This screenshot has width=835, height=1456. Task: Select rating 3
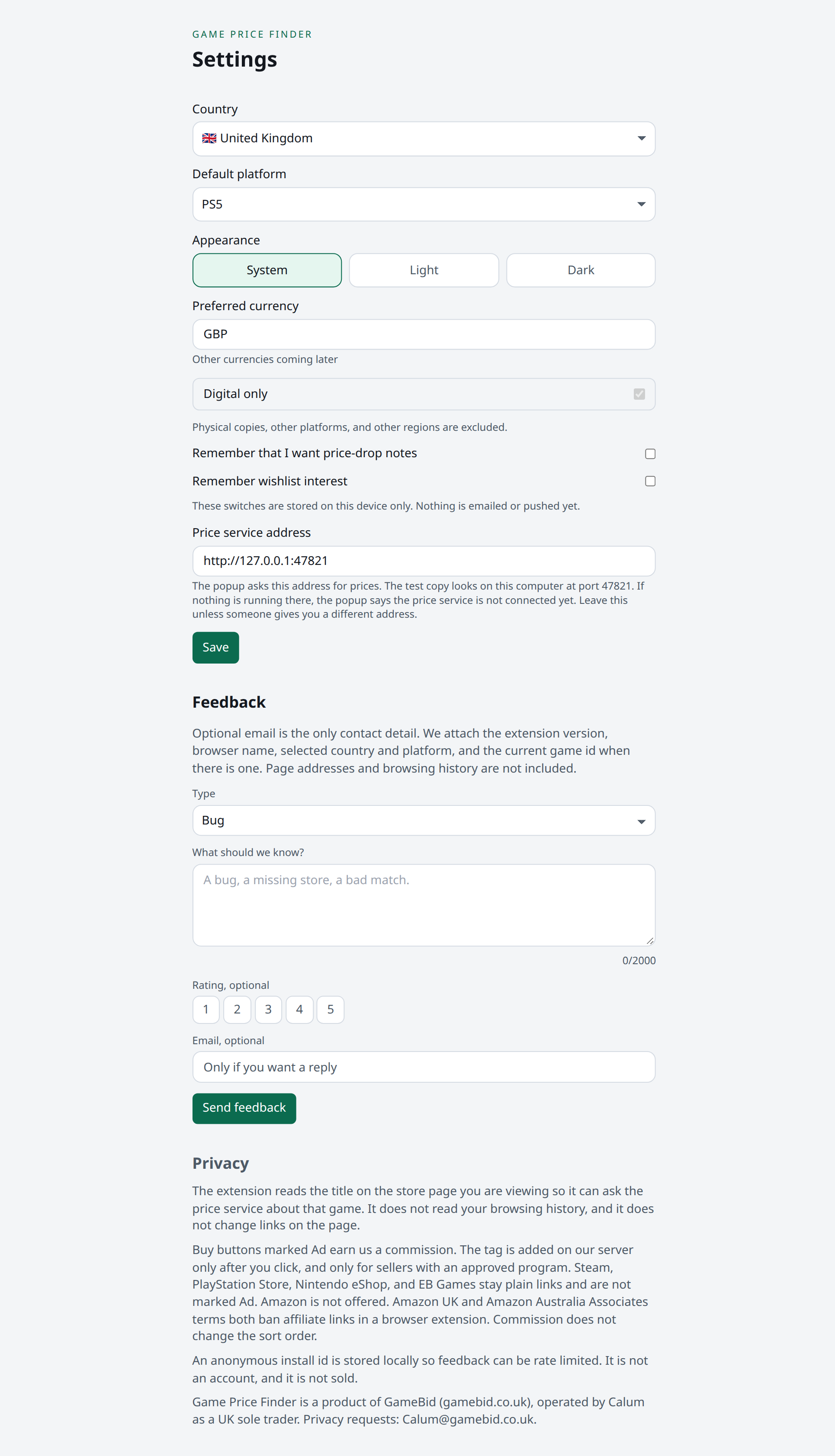[268, 1010]
